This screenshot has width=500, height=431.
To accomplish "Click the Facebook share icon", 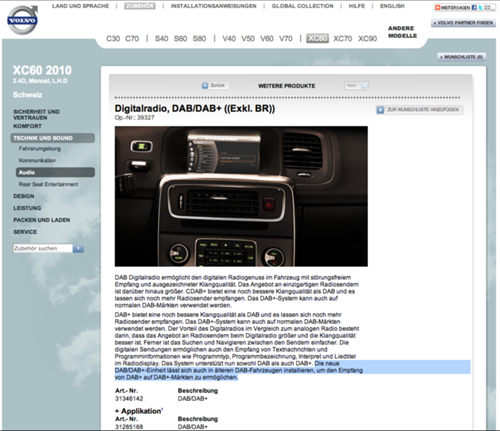I will tap(474, 7).
